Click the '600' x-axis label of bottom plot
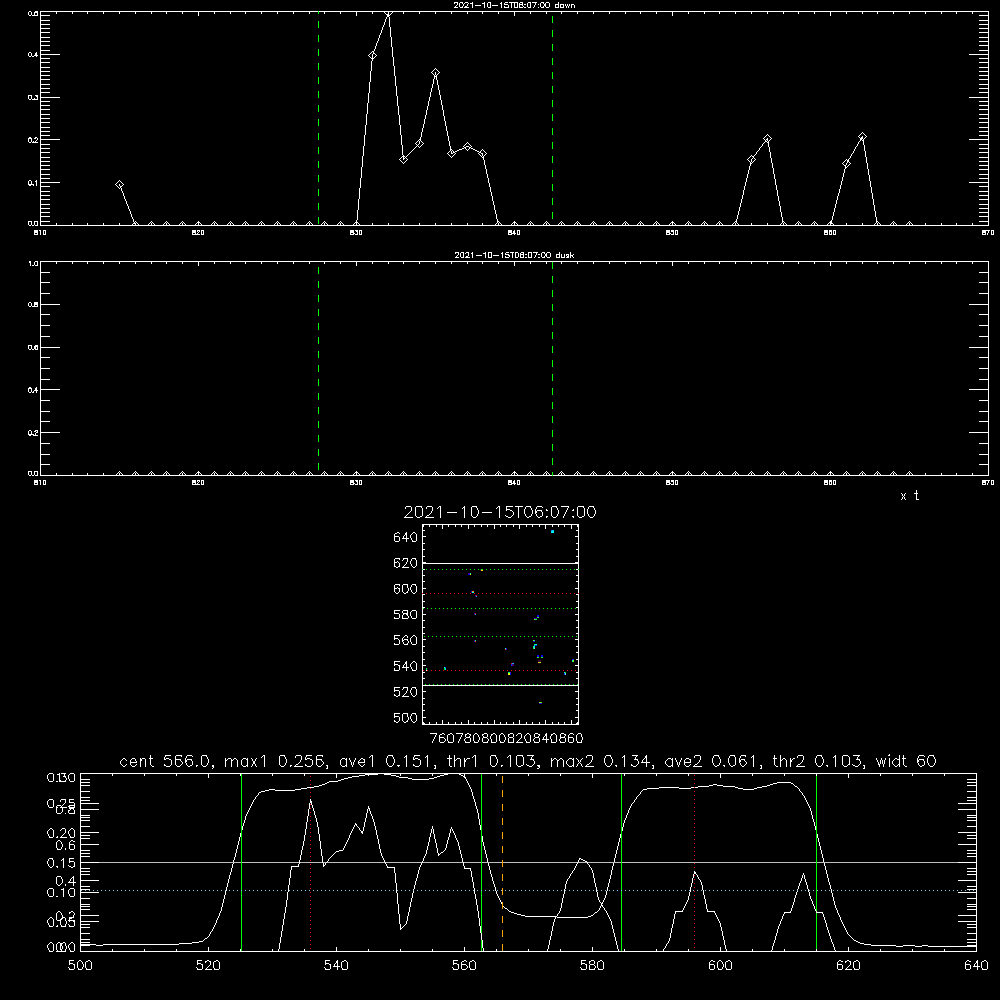Viewport: 1000px width, 1000px height. (x=720, y=966)
